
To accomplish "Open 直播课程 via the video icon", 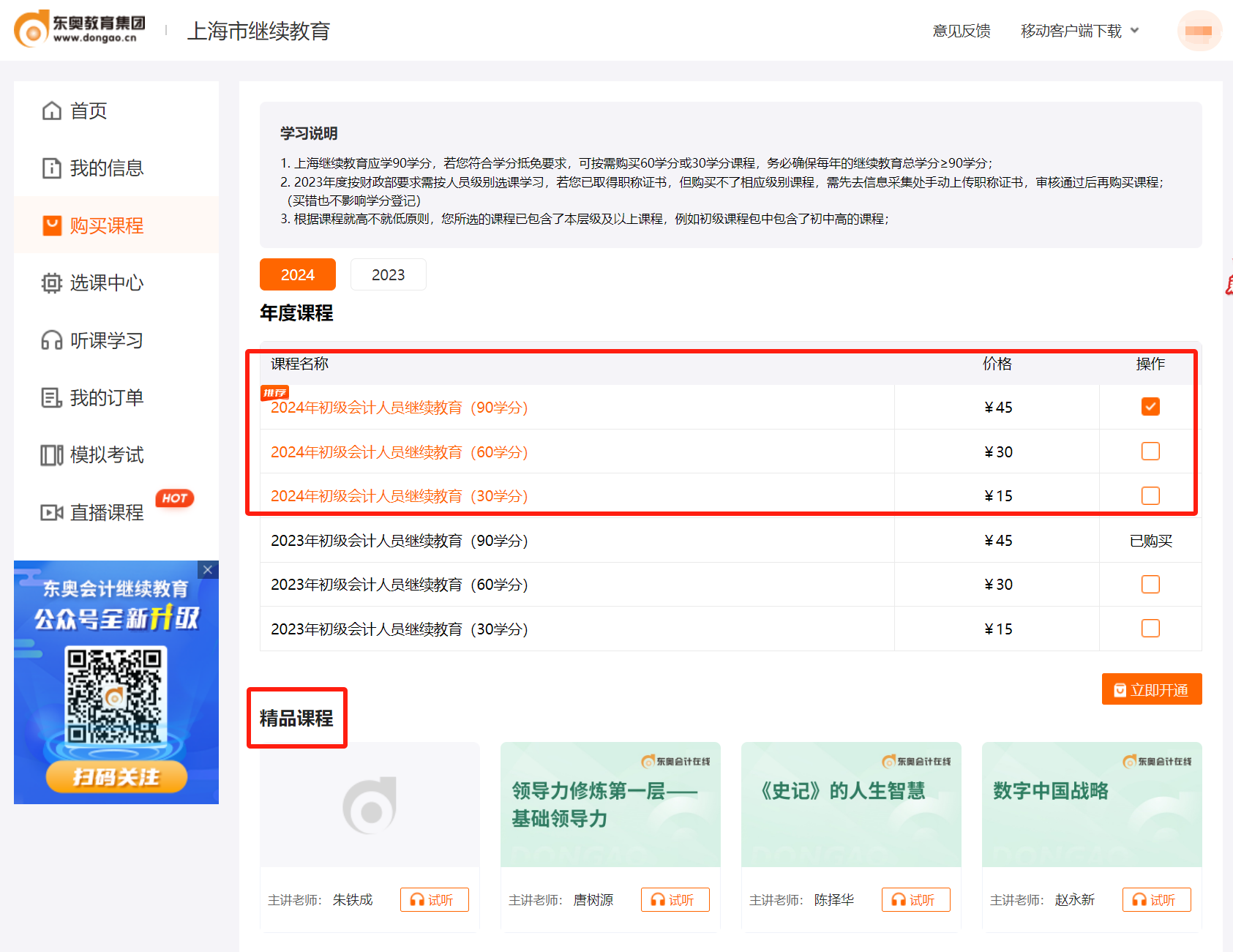I will click(50, 512).
